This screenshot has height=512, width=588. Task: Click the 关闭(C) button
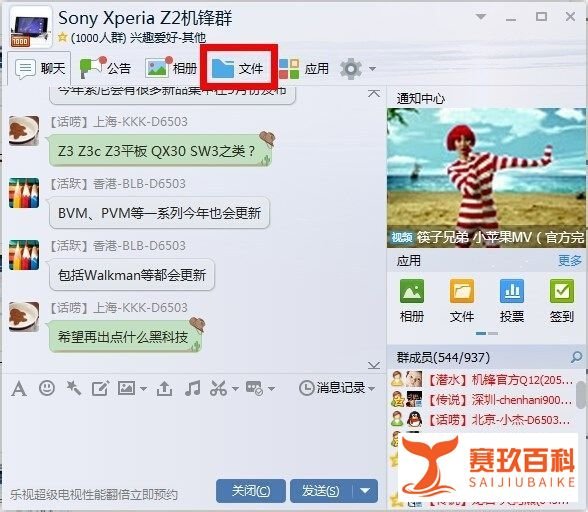250,491
